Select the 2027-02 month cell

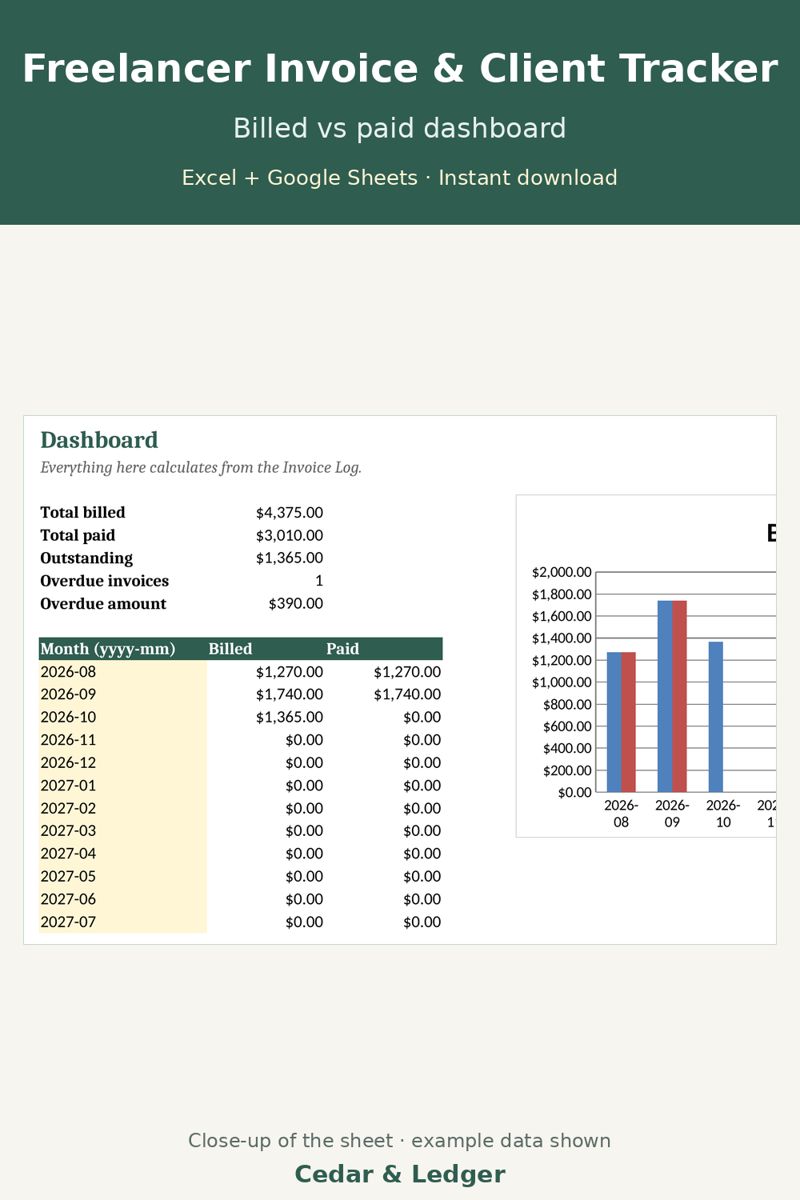click(123, 808)
